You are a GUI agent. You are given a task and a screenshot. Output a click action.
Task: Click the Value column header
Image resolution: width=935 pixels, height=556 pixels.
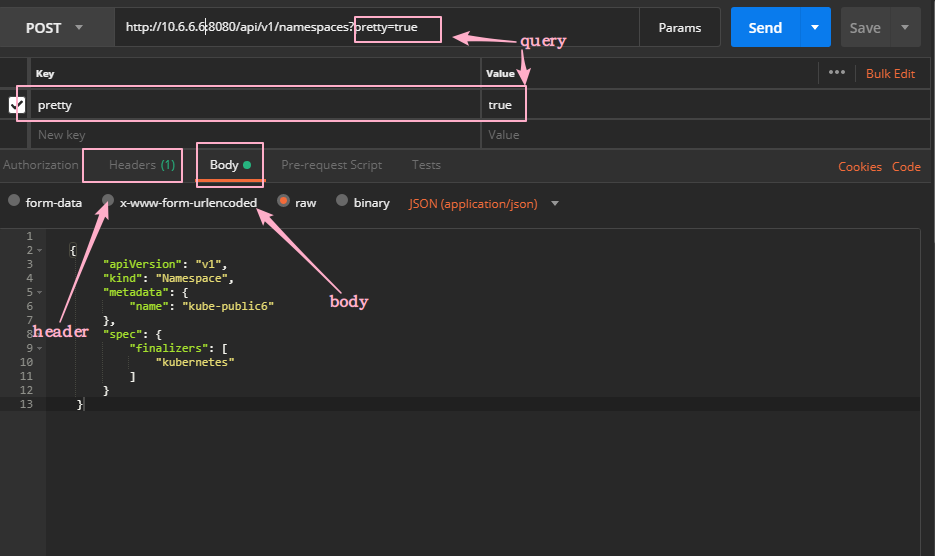500,73
